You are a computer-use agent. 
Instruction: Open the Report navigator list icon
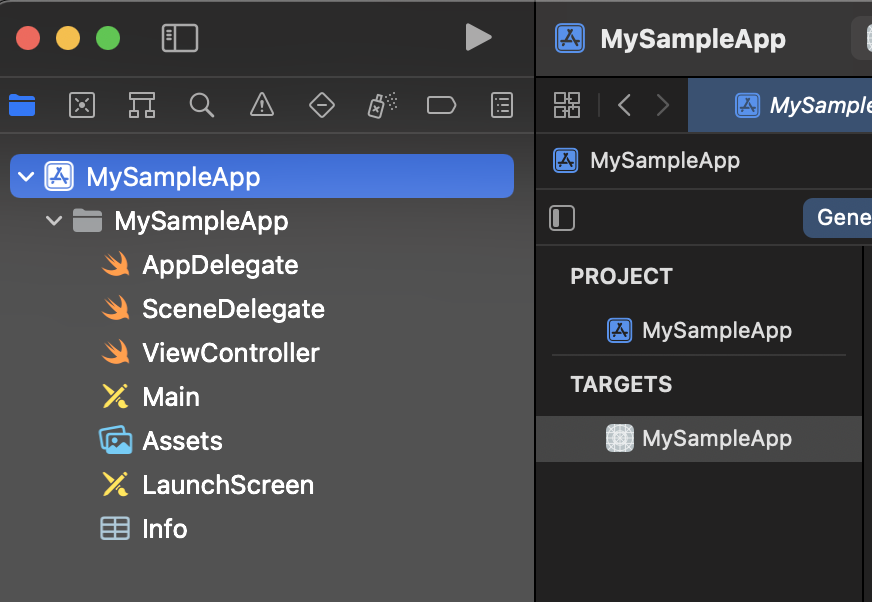coord(502,105)
